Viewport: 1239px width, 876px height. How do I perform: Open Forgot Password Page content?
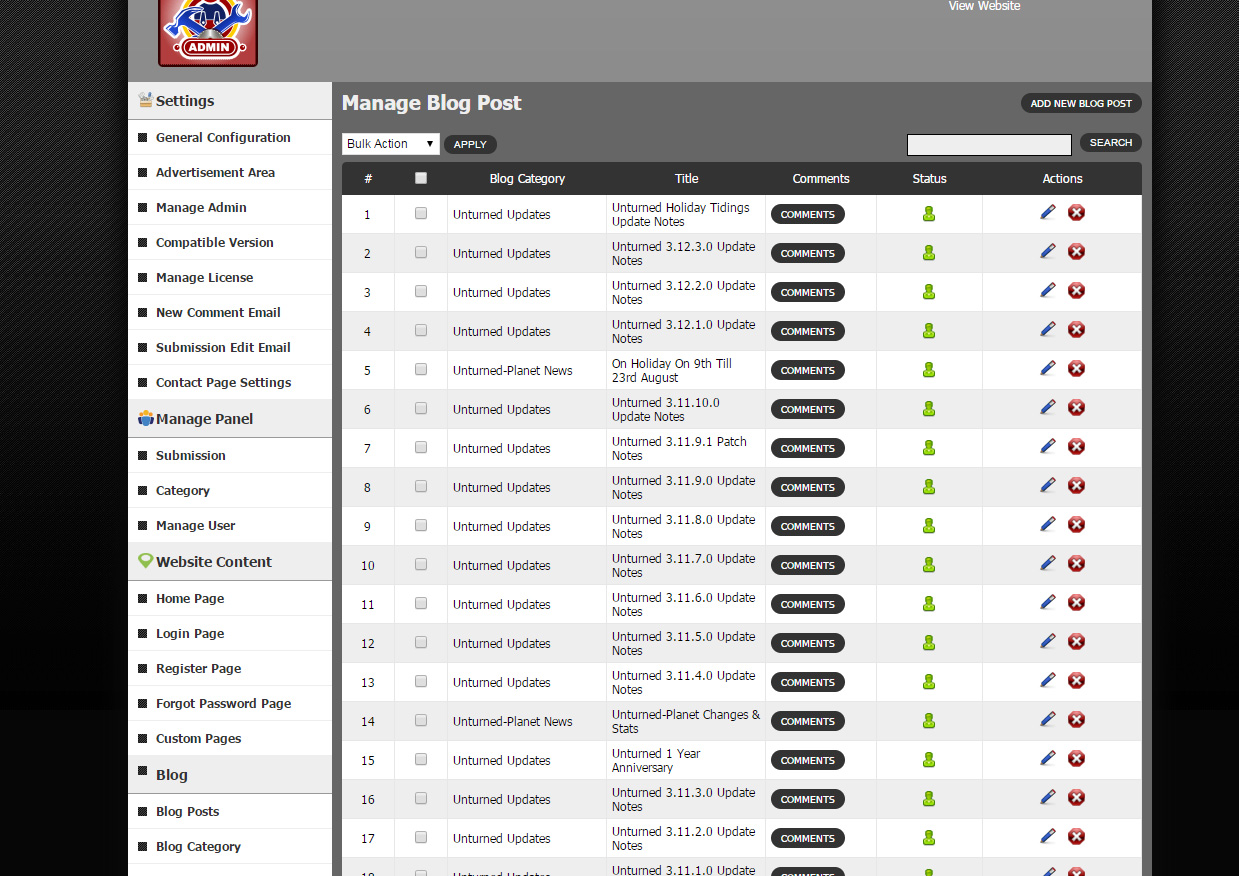point(223,703)
